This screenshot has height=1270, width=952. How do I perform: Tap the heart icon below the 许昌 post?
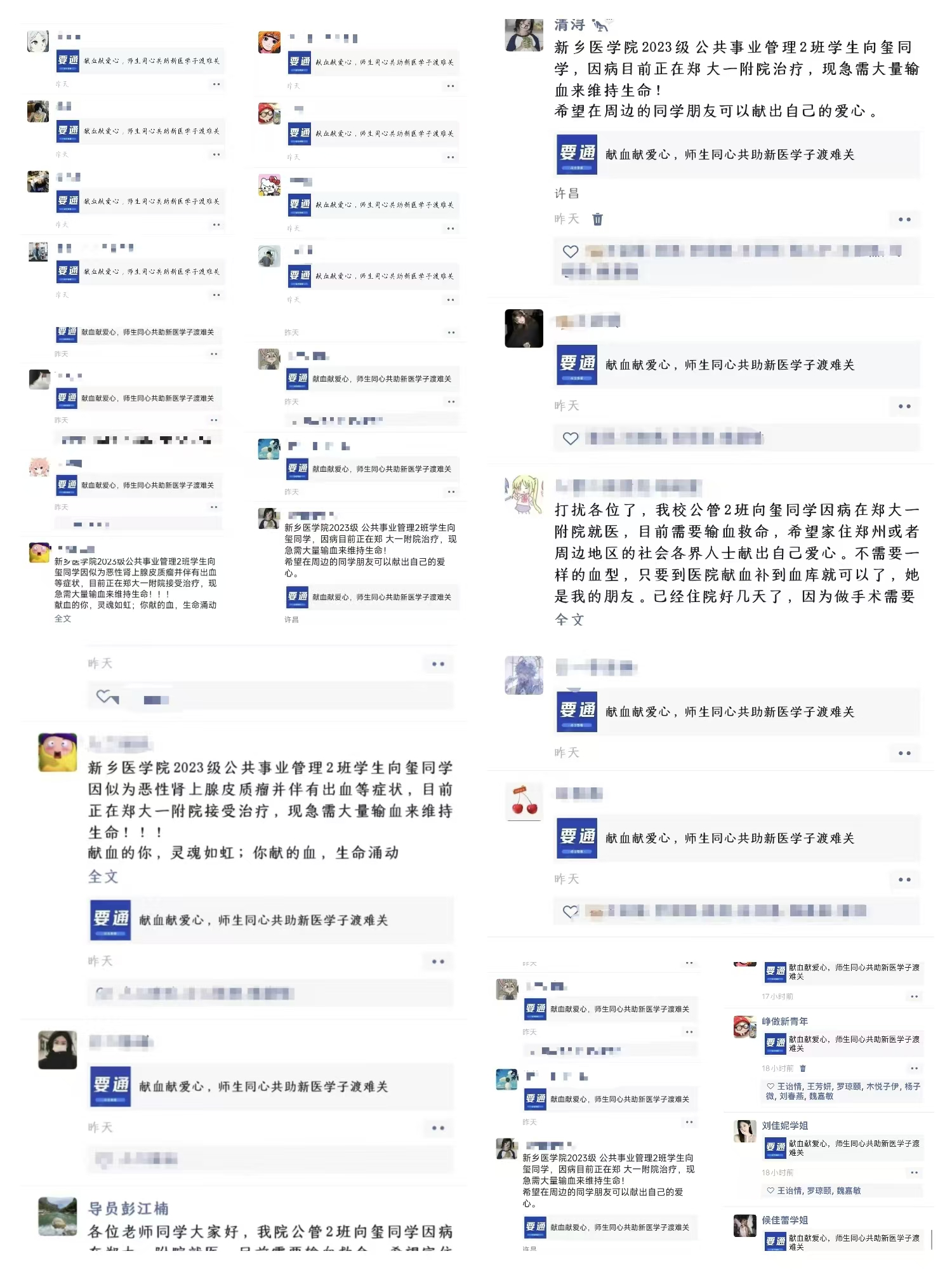pyautogui.click(x=571, y=251)
